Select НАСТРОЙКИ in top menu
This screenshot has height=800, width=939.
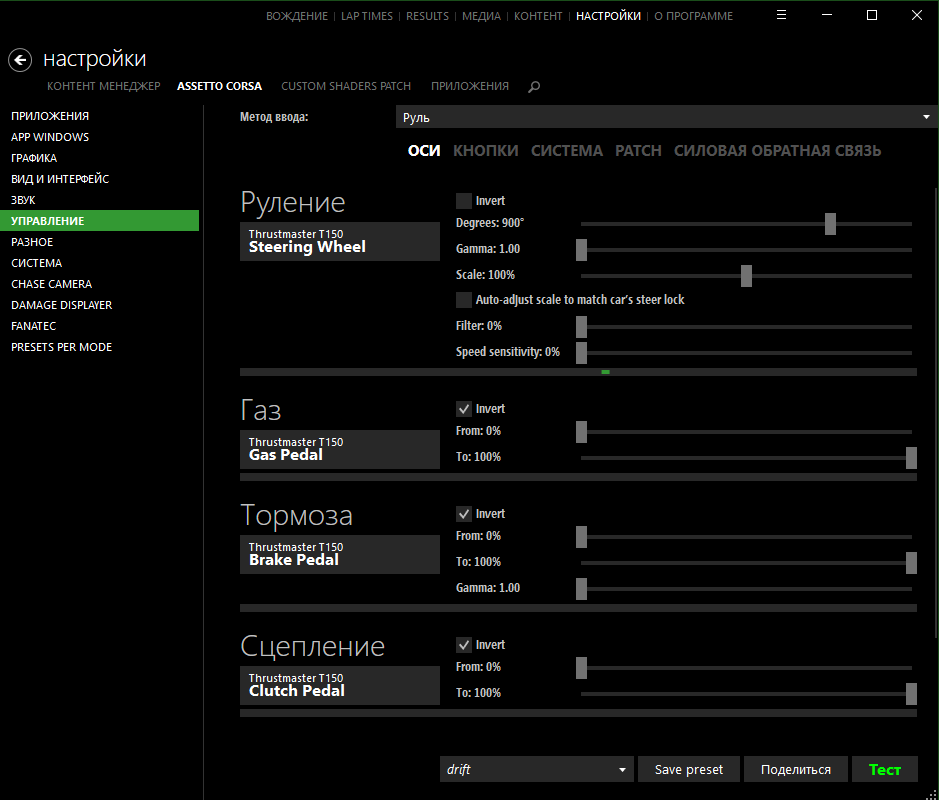click(608, 16)
